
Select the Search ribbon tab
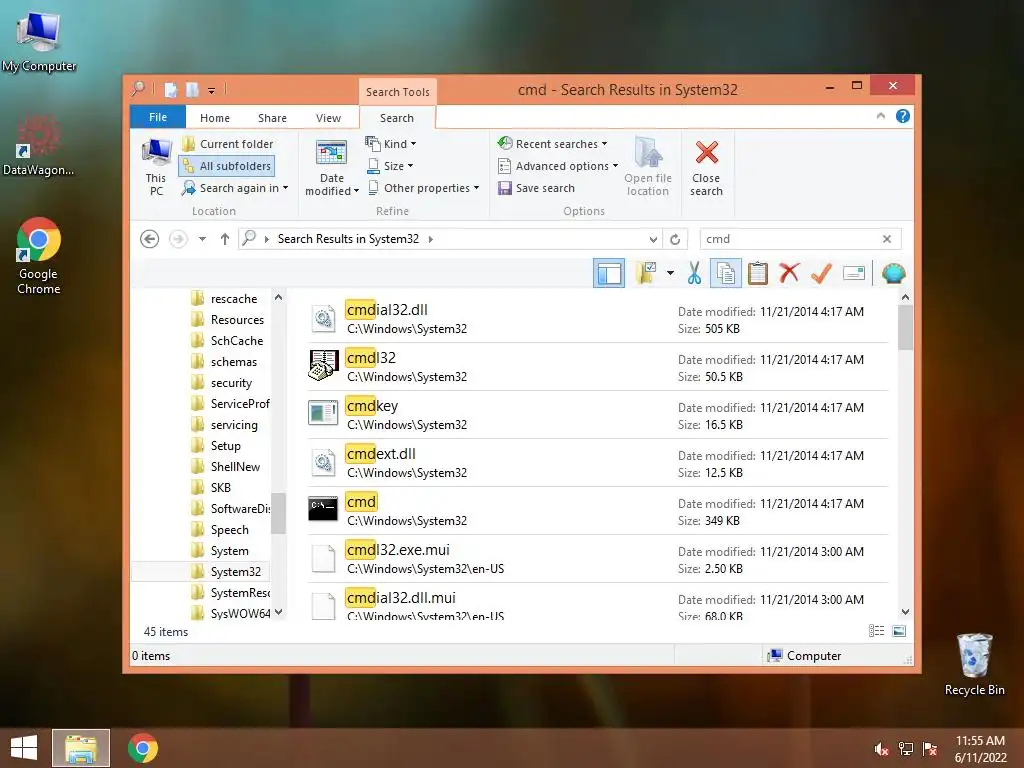(x=397, y=118)
